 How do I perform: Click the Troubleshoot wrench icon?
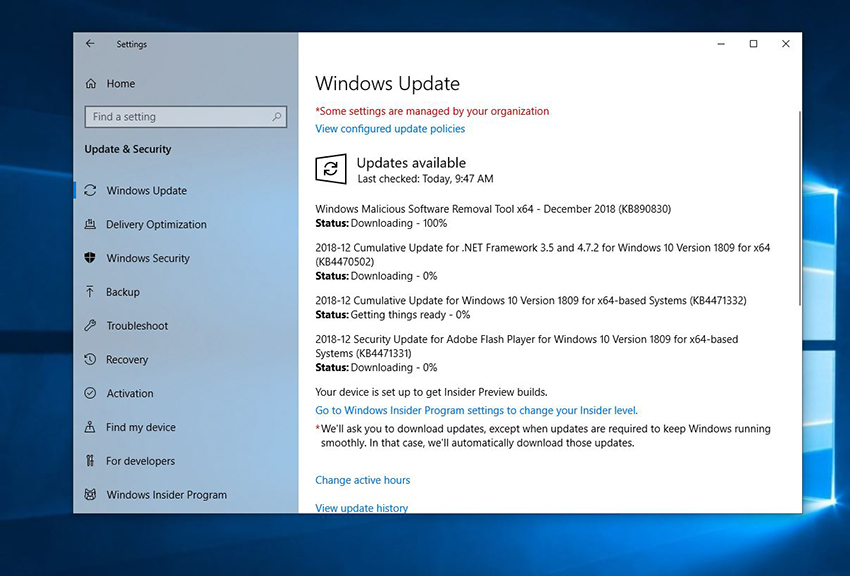pos(91,326)
